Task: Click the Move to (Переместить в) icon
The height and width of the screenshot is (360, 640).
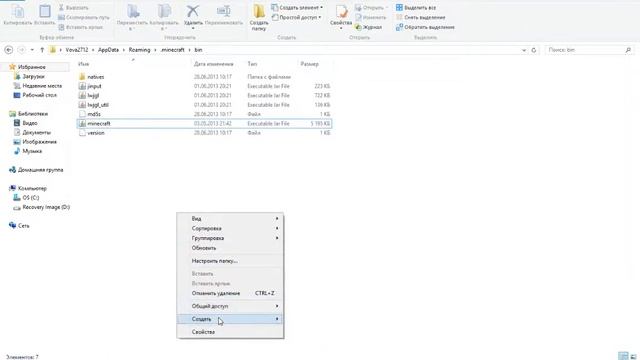Action: (133, 12)
